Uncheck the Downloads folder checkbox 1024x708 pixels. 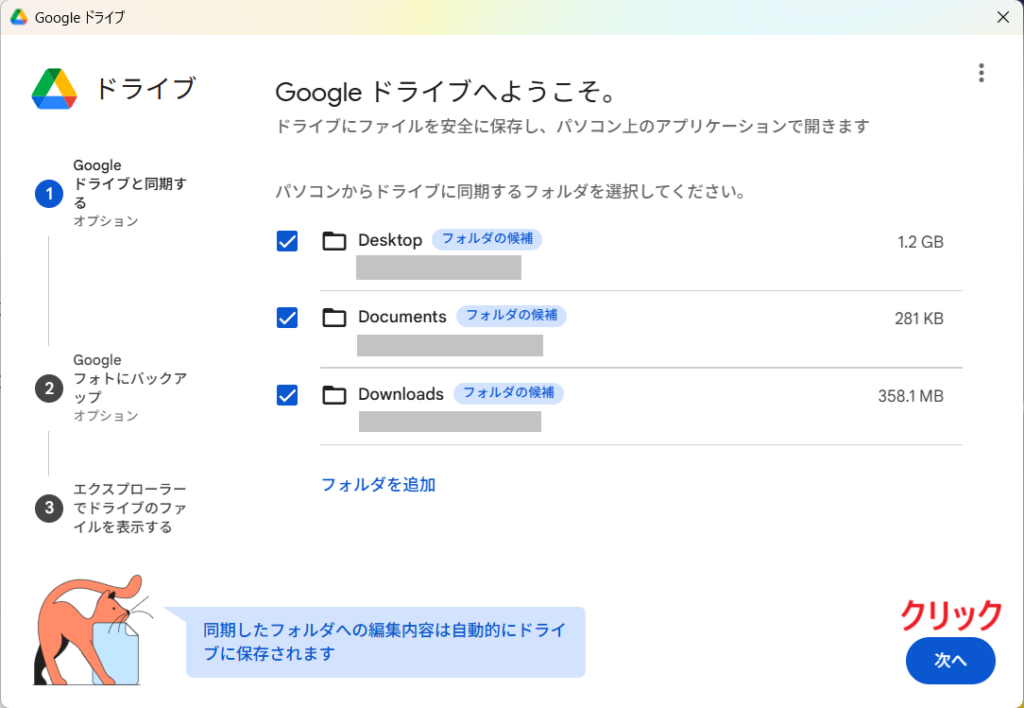point(287,395)
